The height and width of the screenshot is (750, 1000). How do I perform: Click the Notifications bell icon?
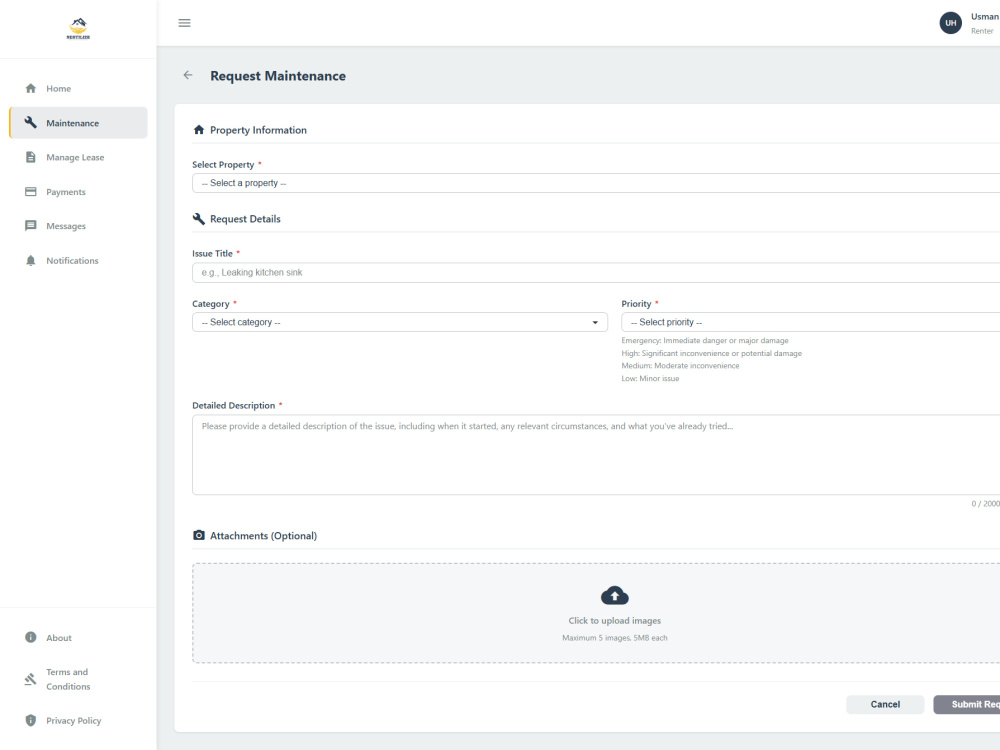tap(31, 260)
